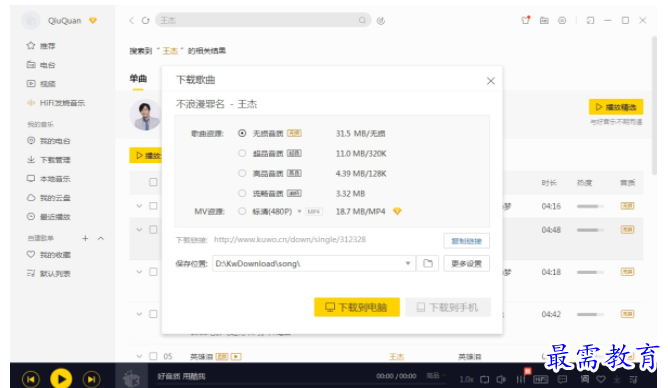Click the 播放精选 button

point(616,107)
